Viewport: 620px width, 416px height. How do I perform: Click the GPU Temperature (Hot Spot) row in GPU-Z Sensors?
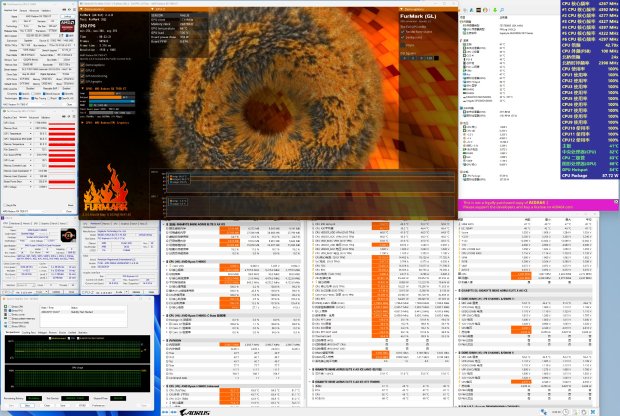39,139
